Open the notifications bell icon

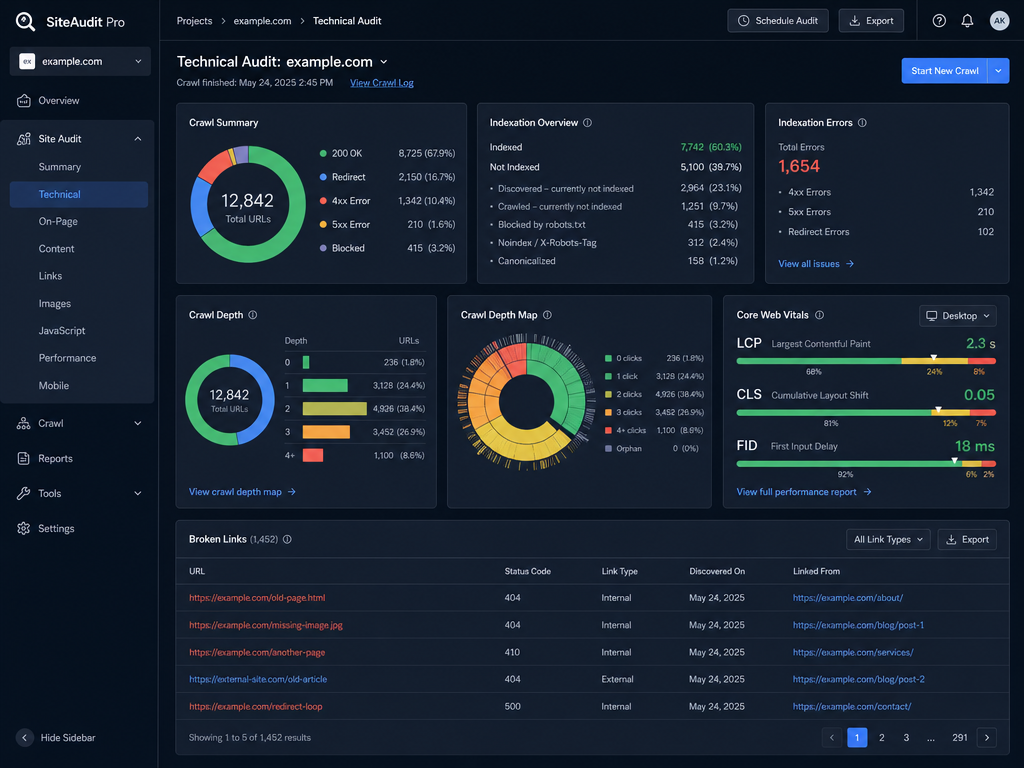[x=967, y=21]
